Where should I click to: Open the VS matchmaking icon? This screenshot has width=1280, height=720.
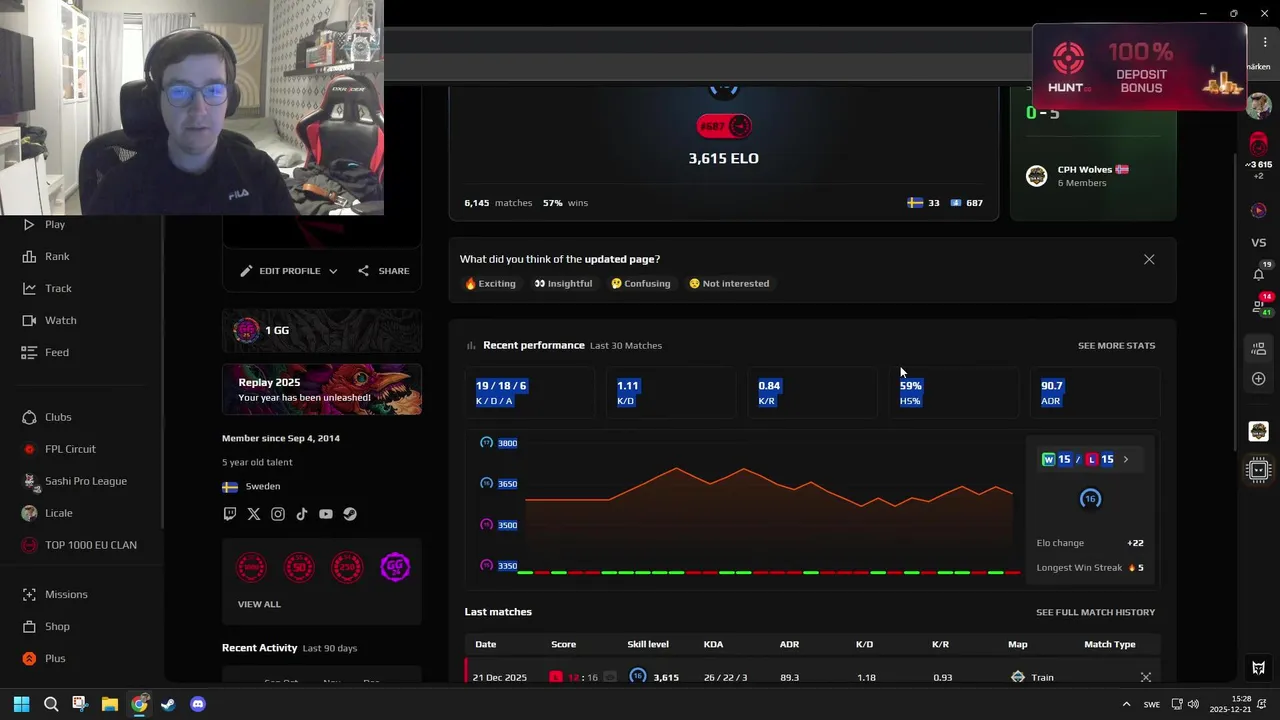point(1259,243)
